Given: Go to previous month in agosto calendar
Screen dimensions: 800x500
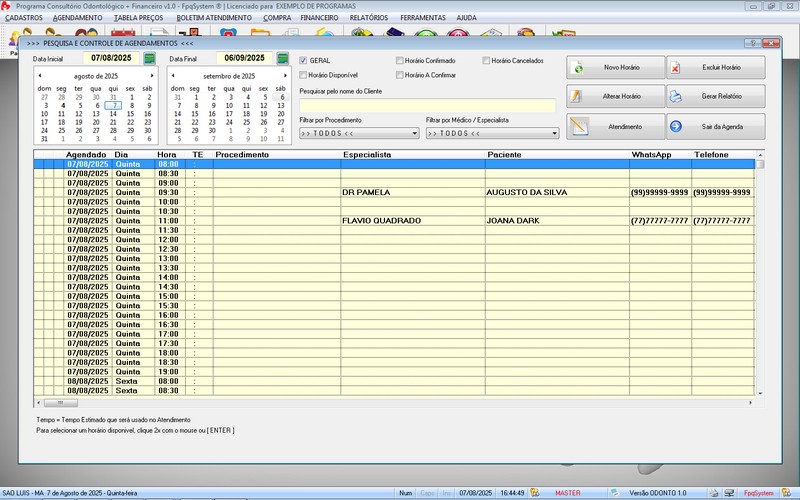Looking at the screenshot, I should tap(40, 76).
